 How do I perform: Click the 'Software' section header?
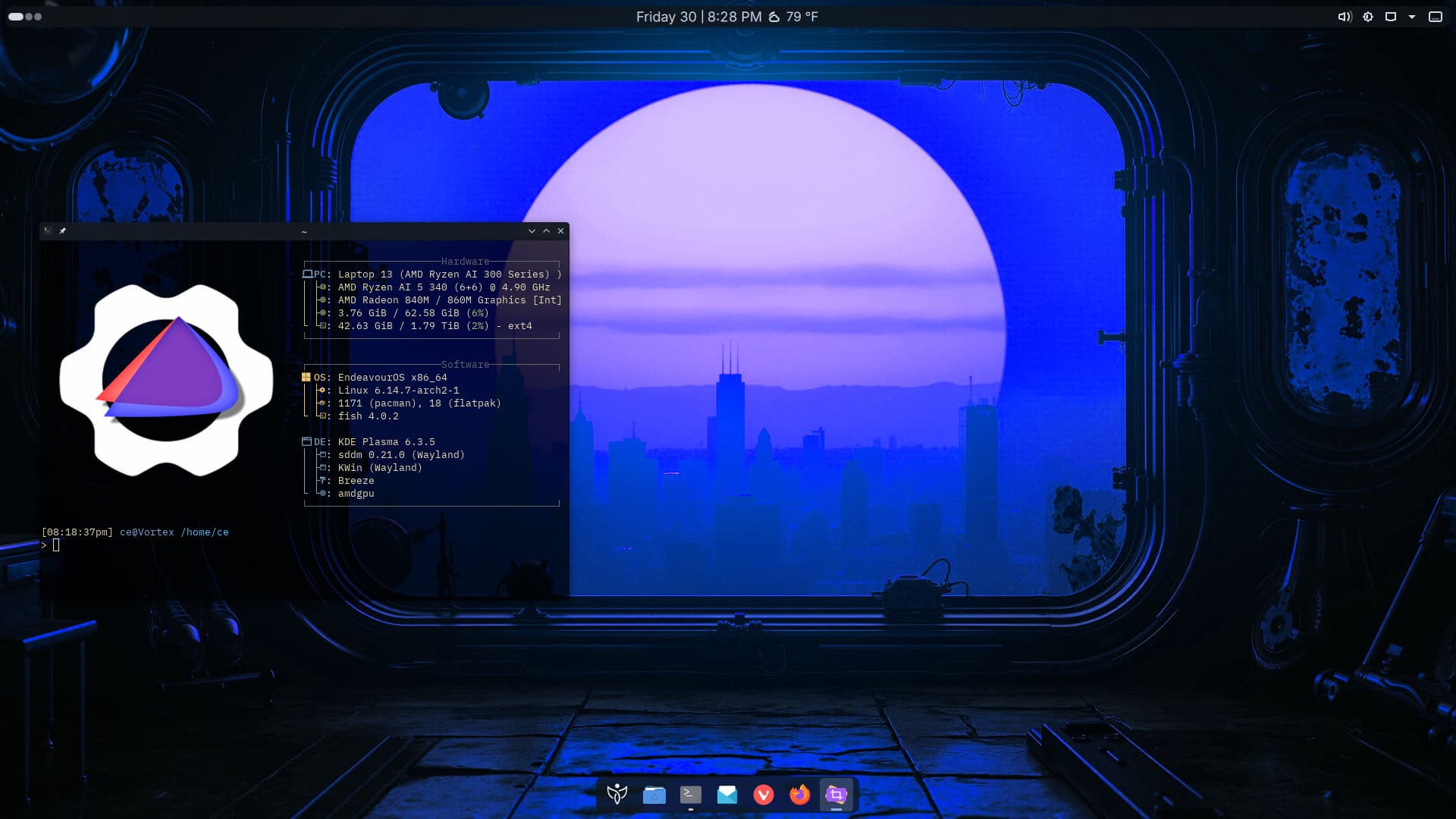pyautogui.click(x=465, y=365)
